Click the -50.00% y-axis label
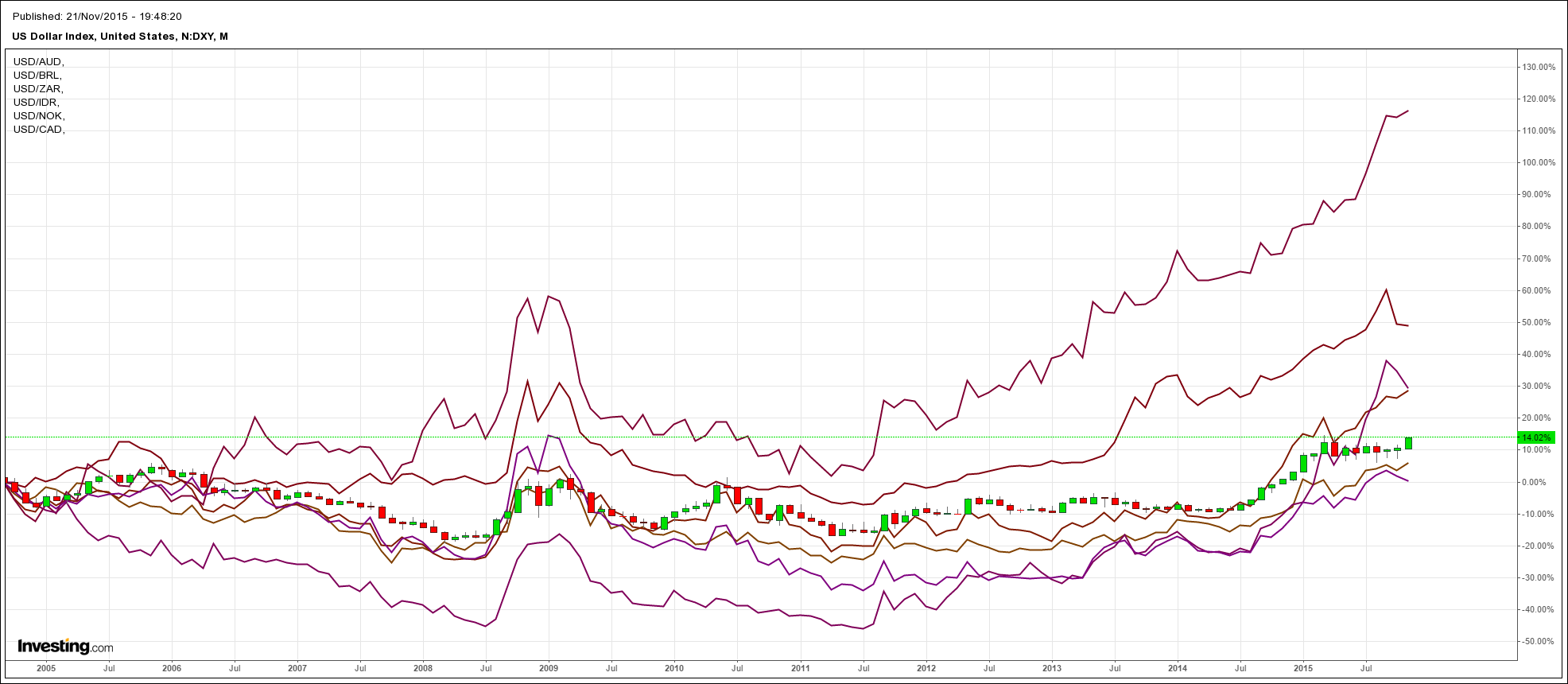This screenshot has width=1568, height=684. [1538, 641]
